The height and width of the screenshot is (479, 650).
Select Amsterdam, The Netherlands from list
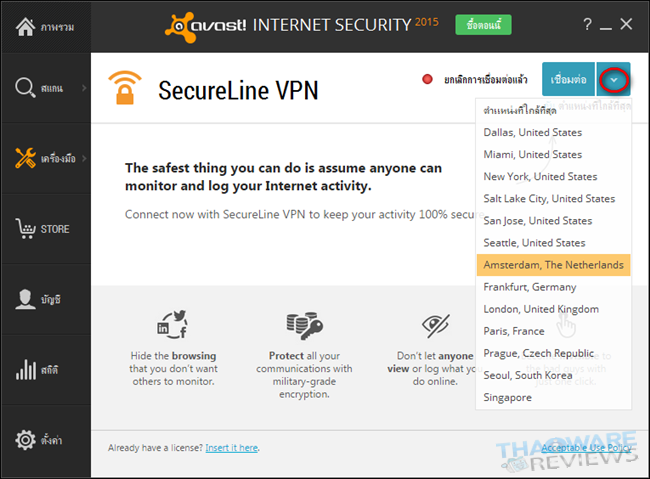pyautogui.click(x=553, y=265)
